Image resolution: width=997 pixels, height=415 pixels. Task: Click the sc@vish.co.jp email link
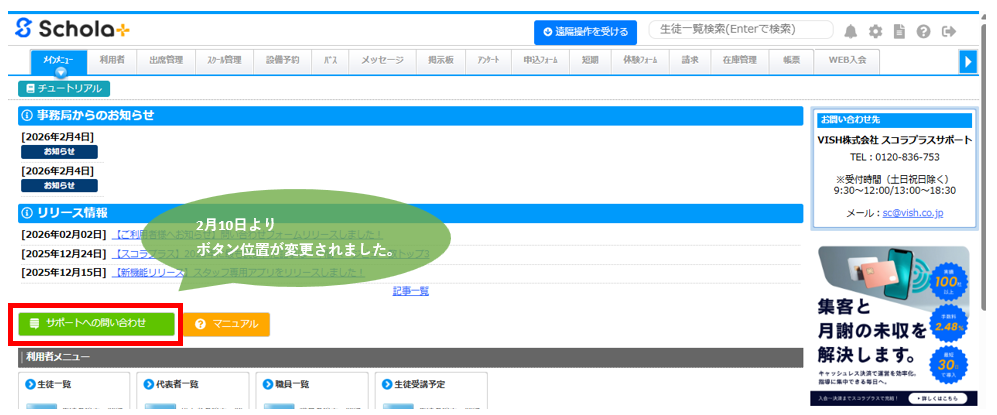click(x=912, y=213)
